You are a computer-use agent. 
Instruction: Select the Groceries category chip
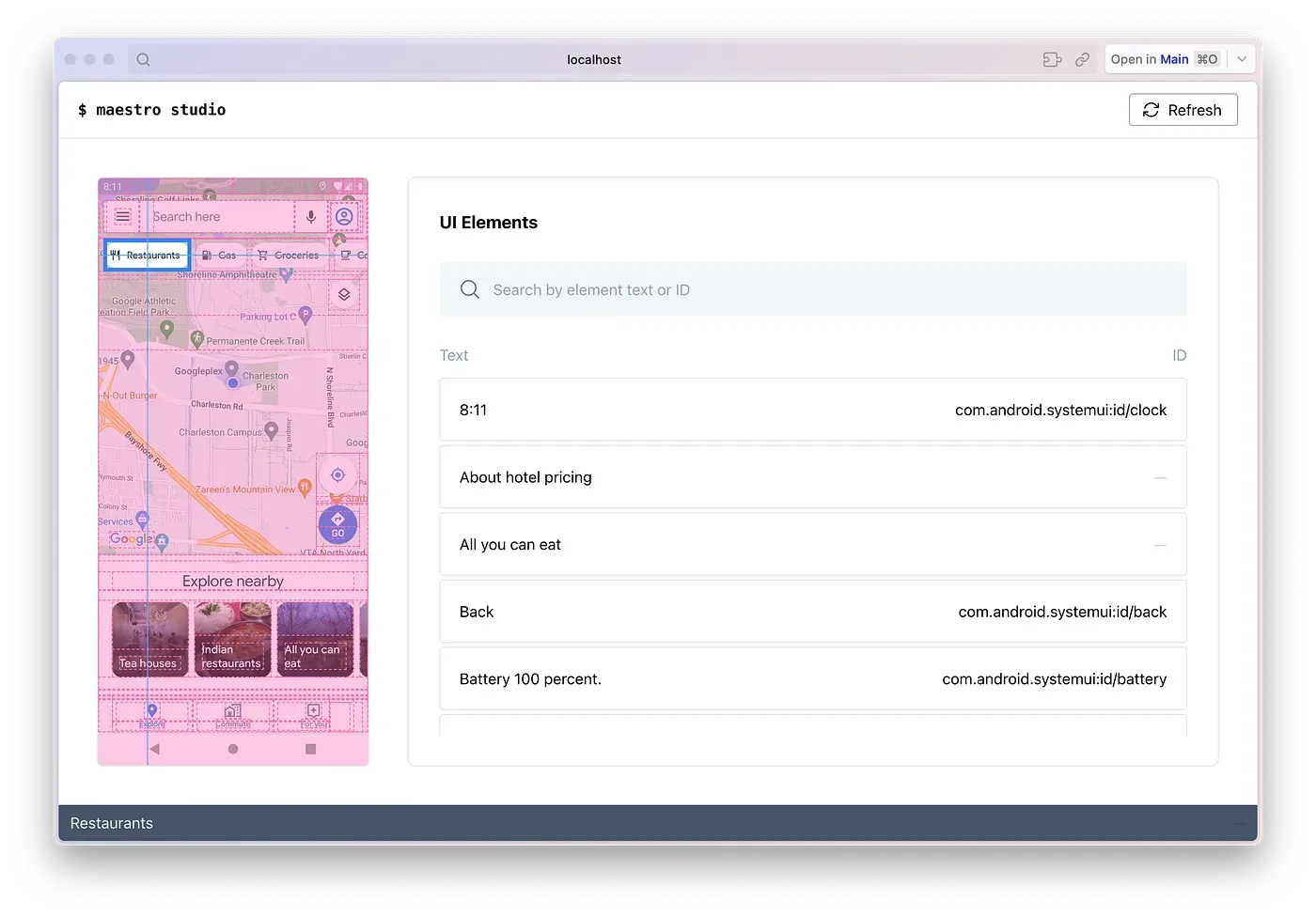(x=289, y=255)
